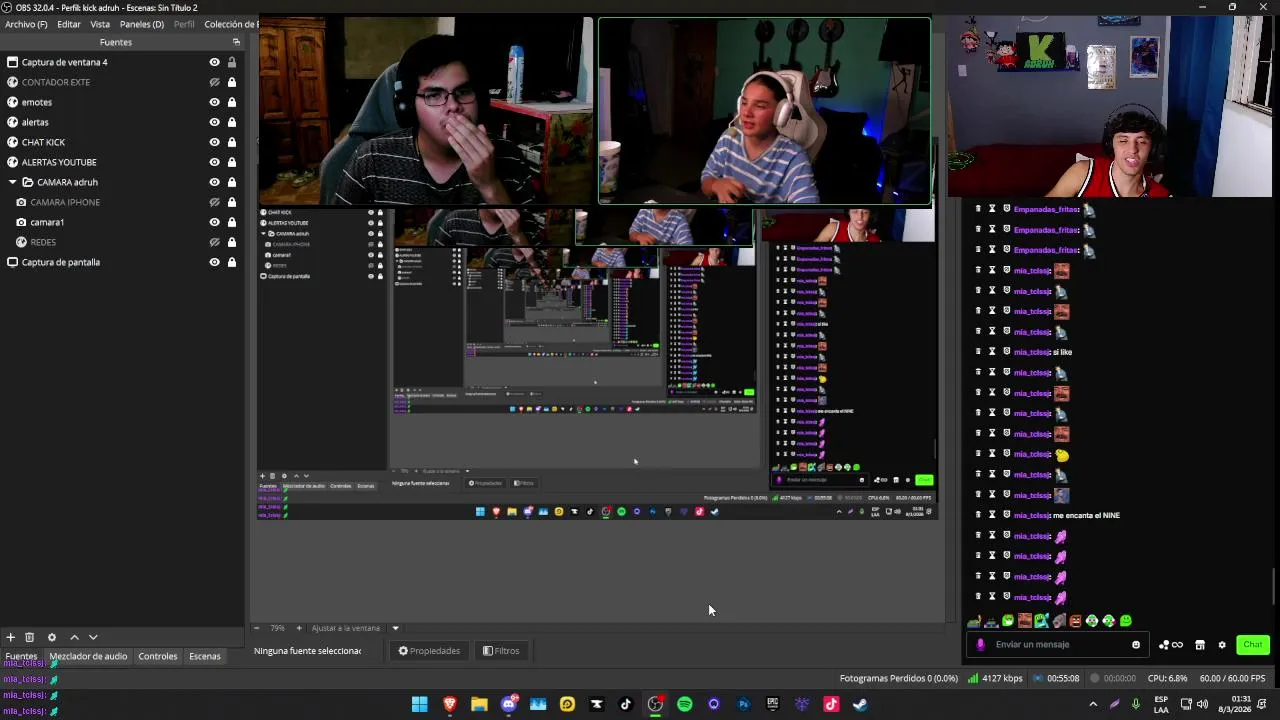Move the source up with the up arrow
The width and height of the screenshot is (1280, 720).
(x=74, y=637)
